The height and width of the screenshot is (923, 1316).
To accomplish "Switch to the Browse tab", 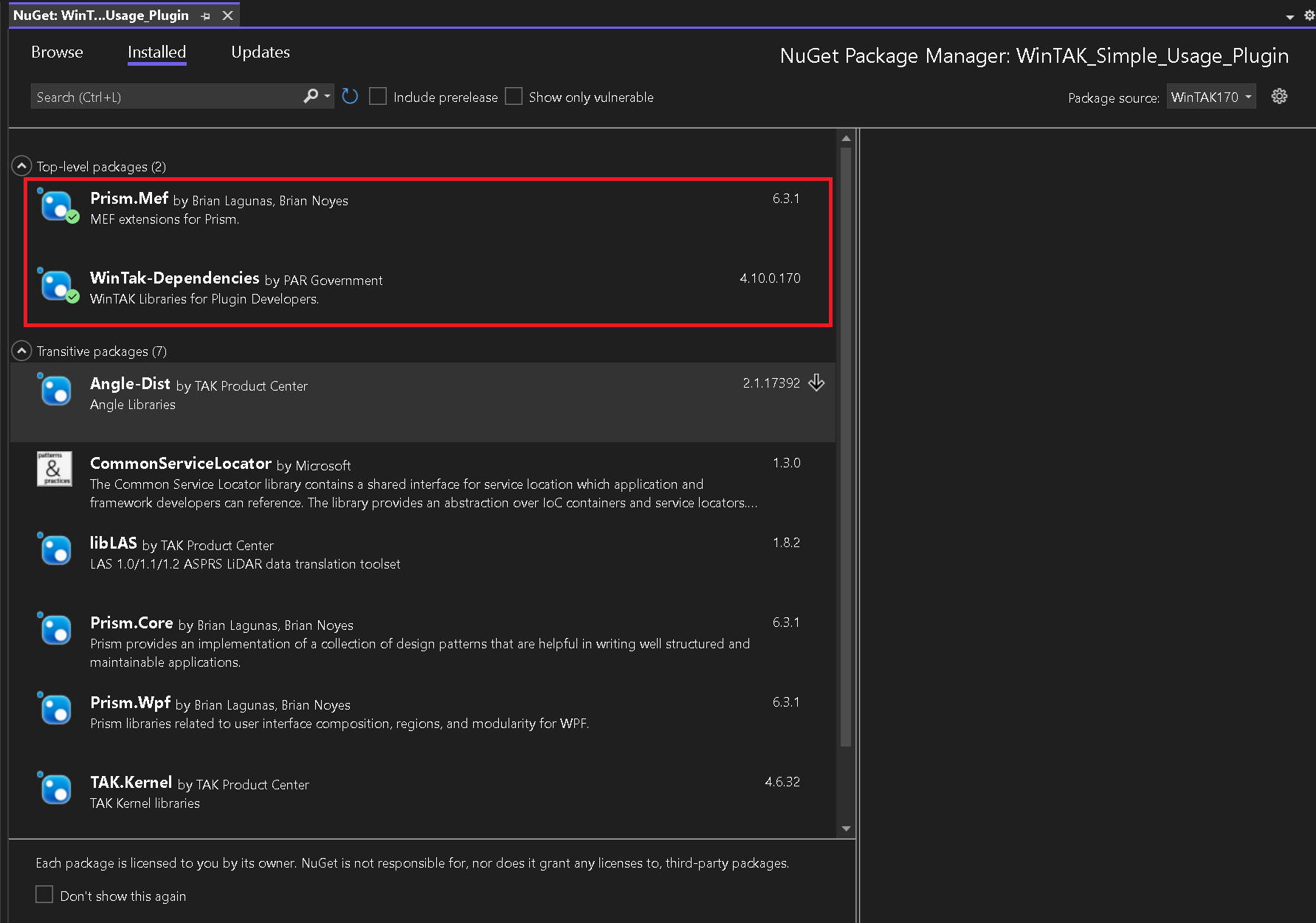I will pos(57,52).
